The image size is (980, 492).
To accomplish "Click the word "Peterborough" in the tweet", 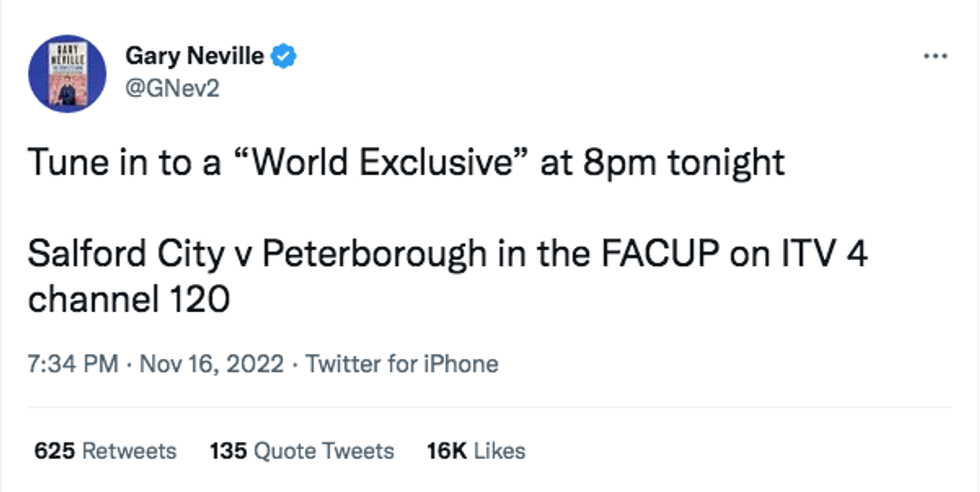I will pyautogui.click(x=370, y=254).
